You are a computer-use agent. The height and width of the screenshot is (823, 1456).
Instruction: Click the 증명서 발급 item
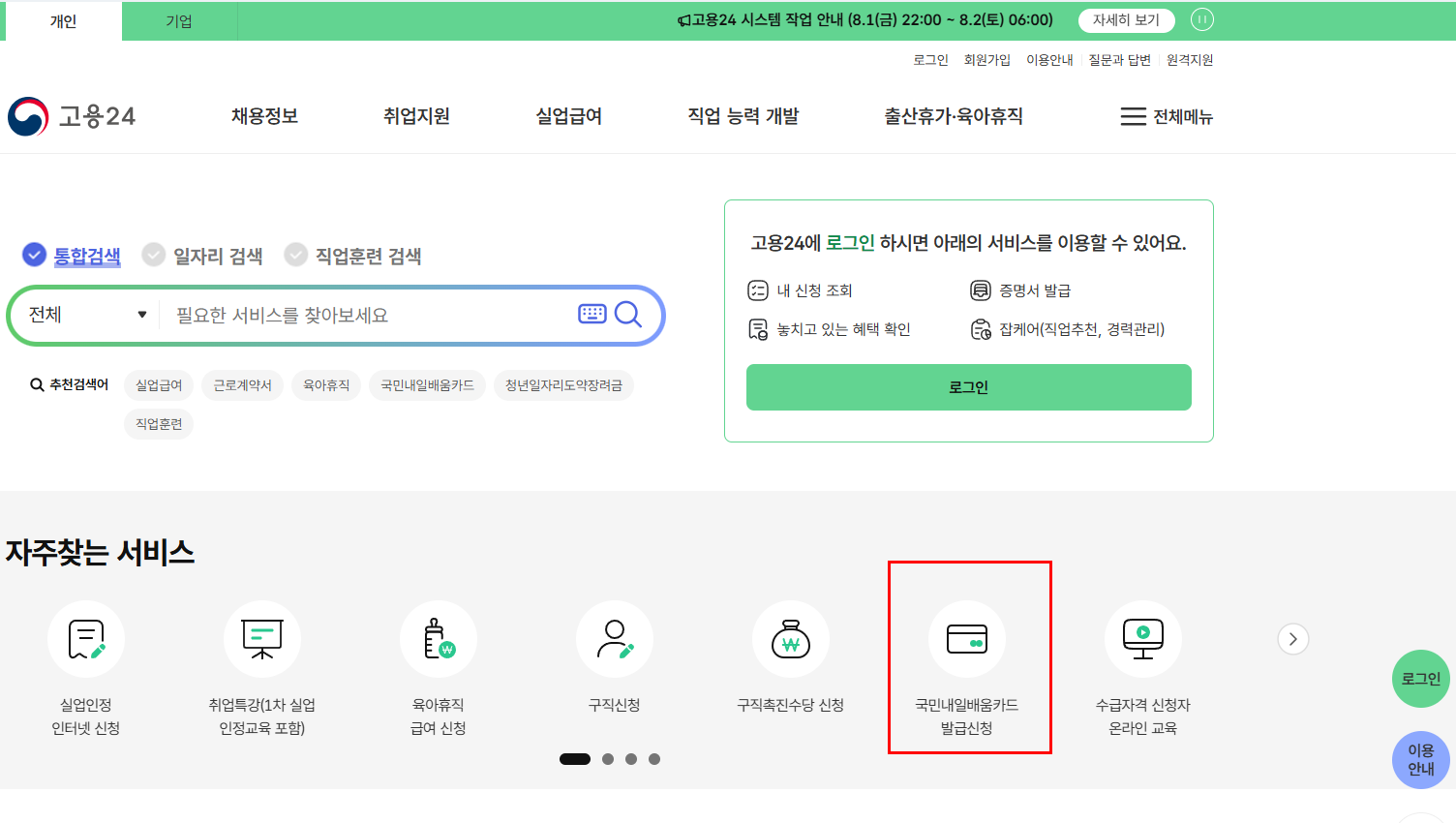pyautogui.click(x=1020, y=290)
